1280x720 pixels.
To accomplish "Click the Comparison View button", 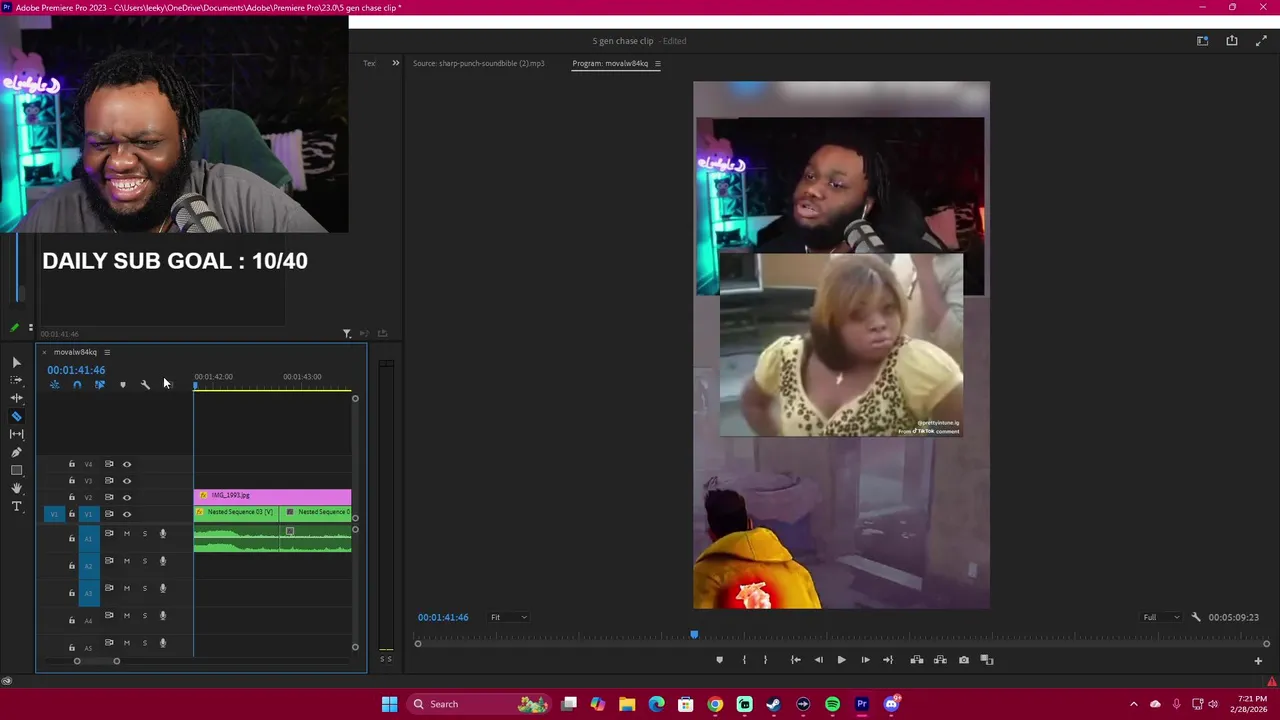I will pos(987,660).
